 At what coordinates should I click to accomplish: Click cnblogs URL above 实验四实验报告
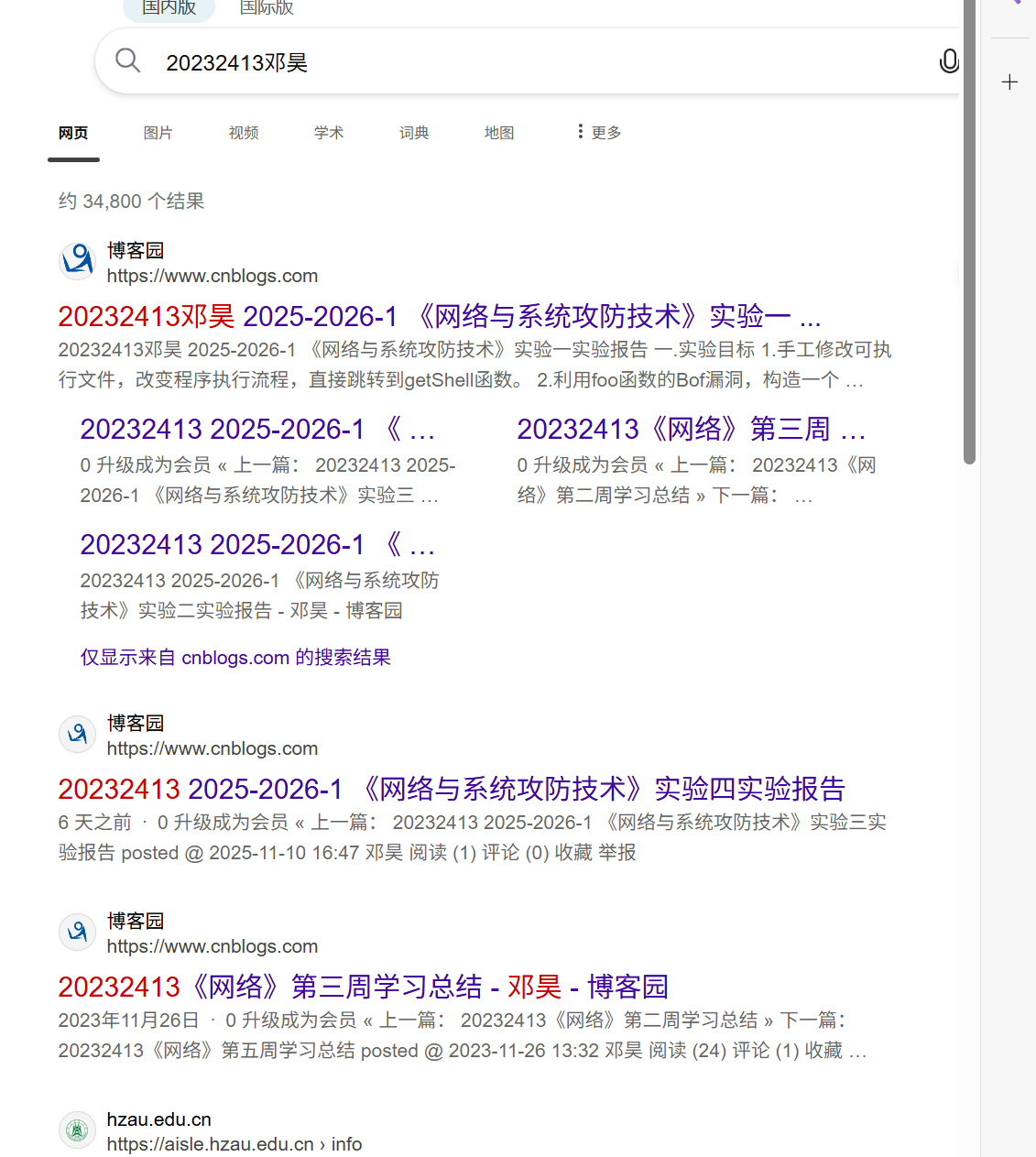point(213,748)
